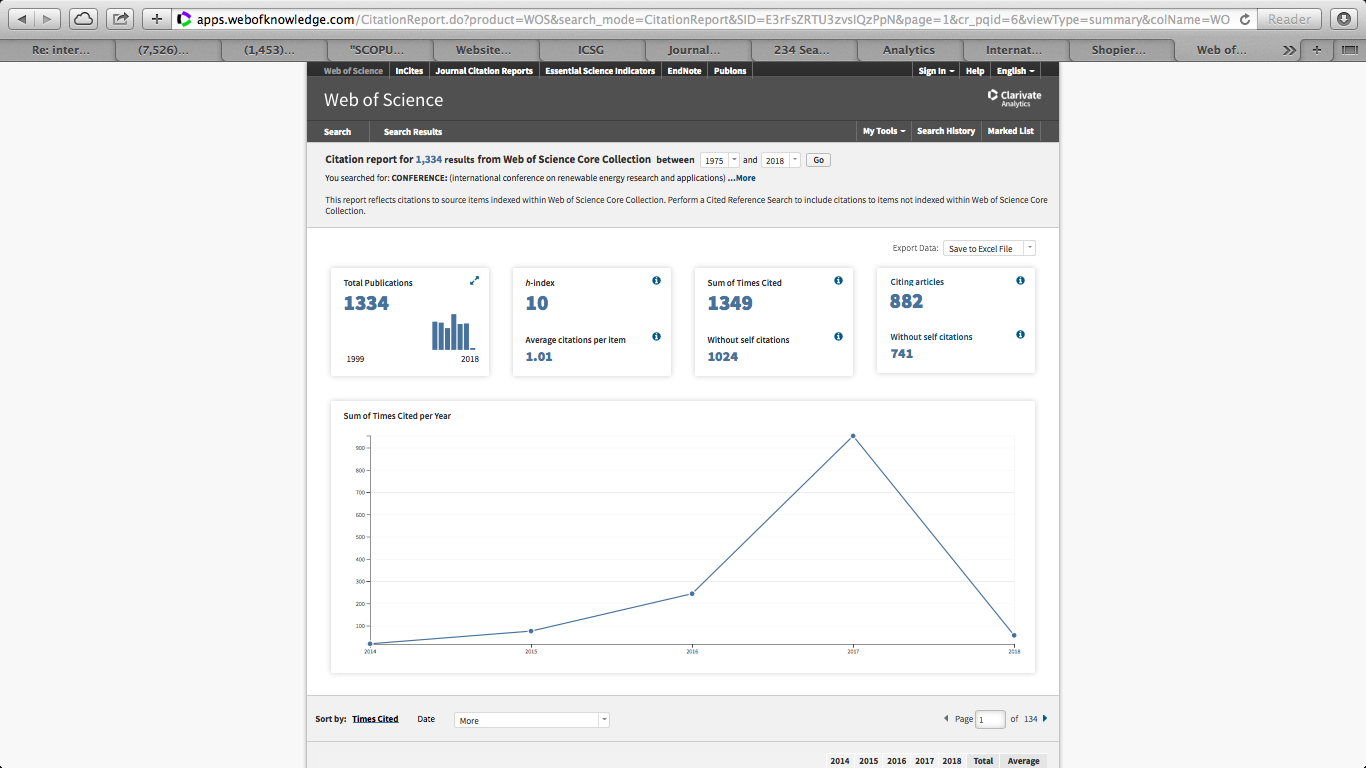
Task: Open the My Tools menu
Action: coord(884,131)
